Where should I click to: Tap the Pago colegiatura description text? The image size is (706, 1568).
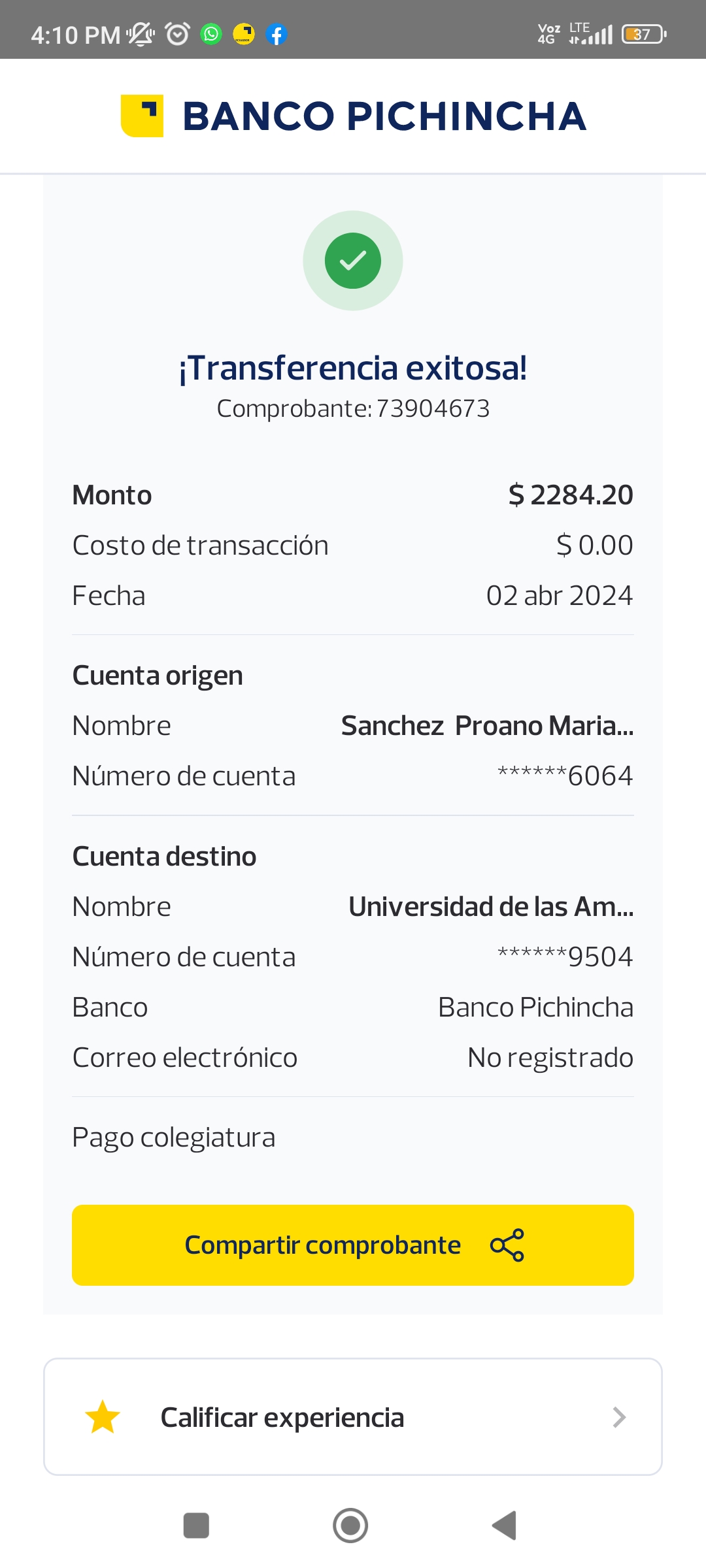(x=174, y=1137)
